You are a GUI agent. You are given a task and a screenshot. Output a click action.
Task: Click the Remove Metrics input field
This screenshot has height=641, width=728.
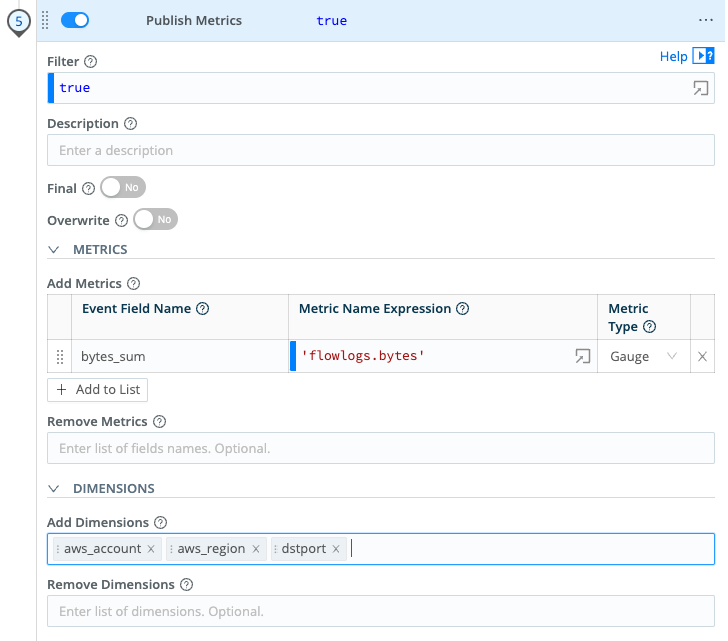(x=381, y=448)
